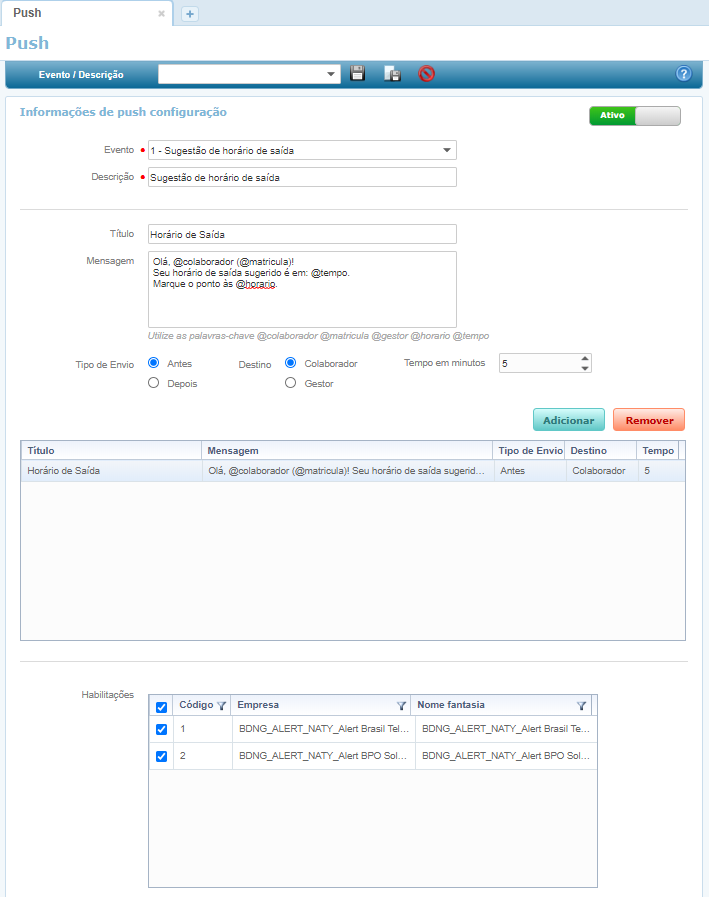Expand the Evento dropdown list
Image resolution: width=709 pixels, height=897 pixels.
point(446,151)
